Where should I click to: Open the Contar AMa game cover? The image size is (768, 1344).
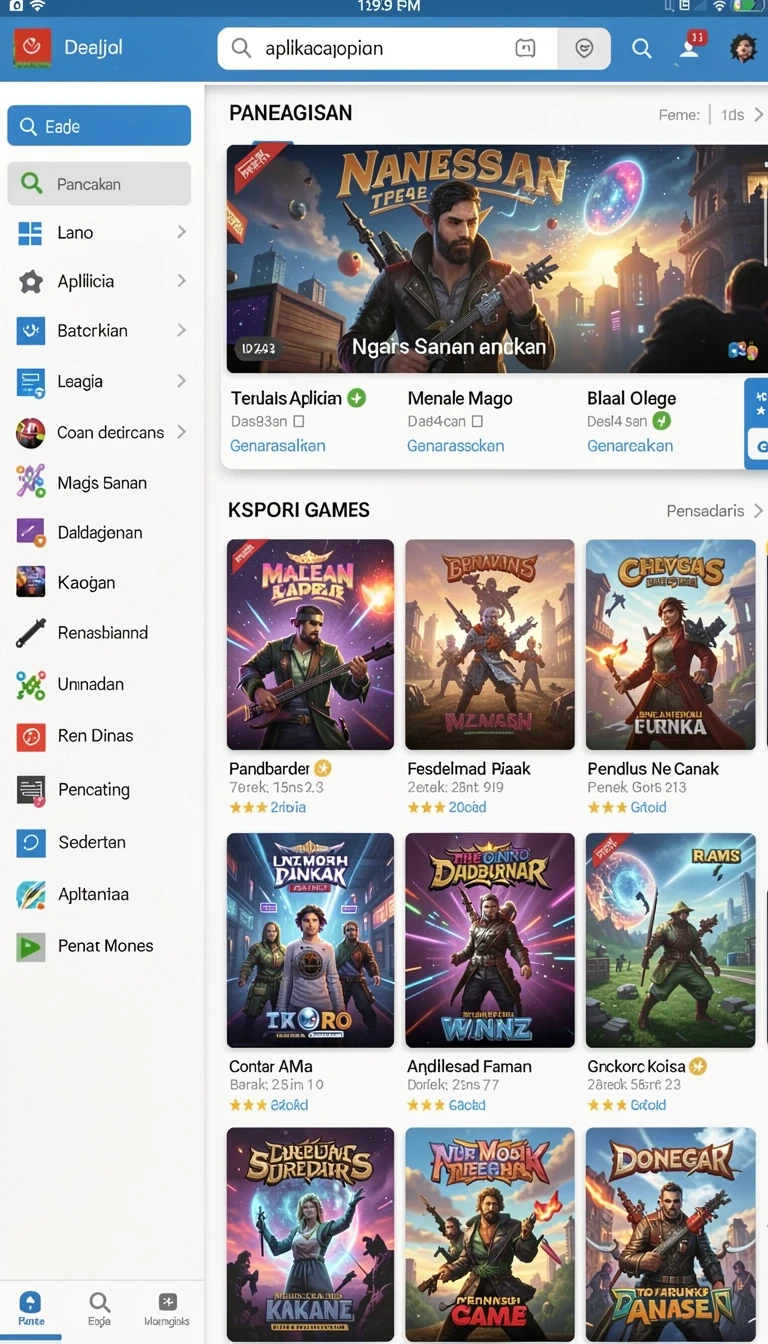tap(310, 940)
